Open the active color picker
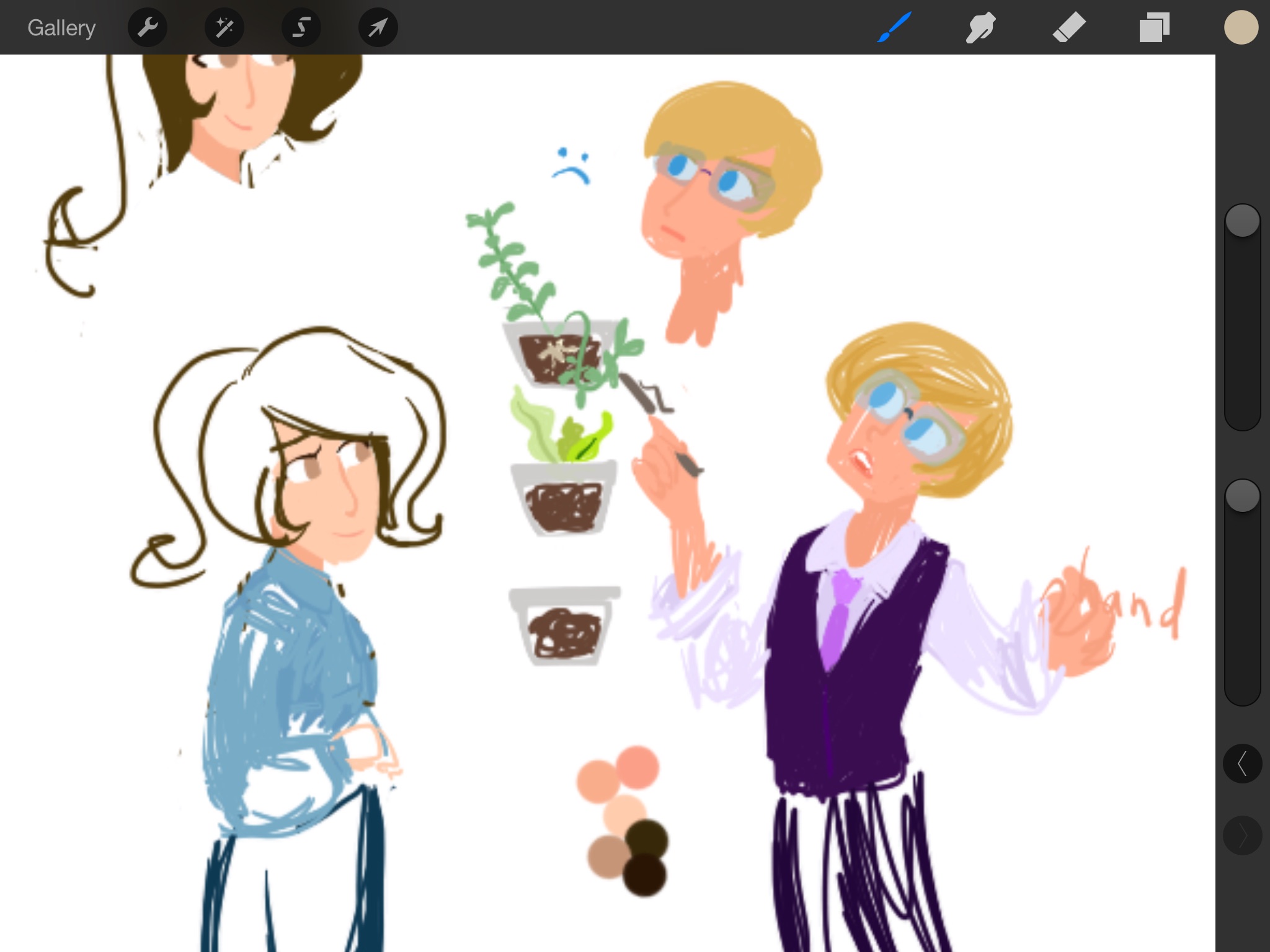Screen dimensions: 1270x952 pyautogui.click(x=1241, y=27)
